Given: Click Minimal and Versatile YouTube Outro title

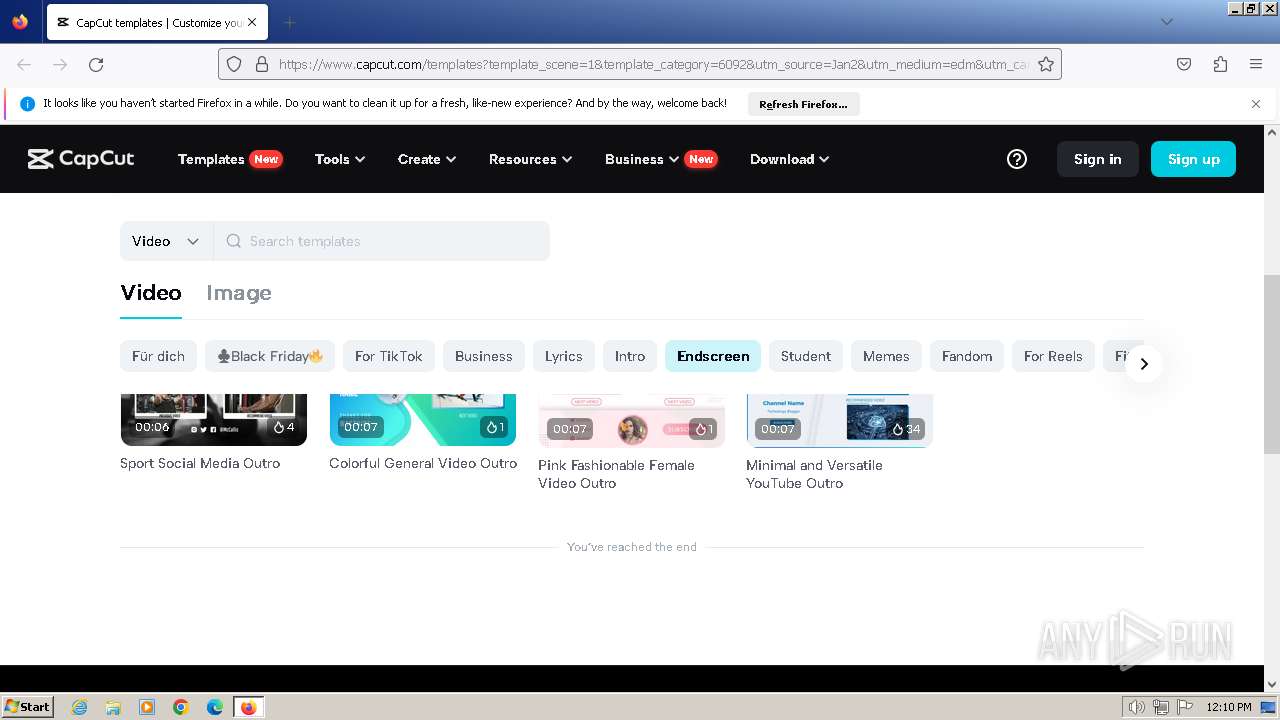Looking at the screenshot, I should [x=814, y=474].
